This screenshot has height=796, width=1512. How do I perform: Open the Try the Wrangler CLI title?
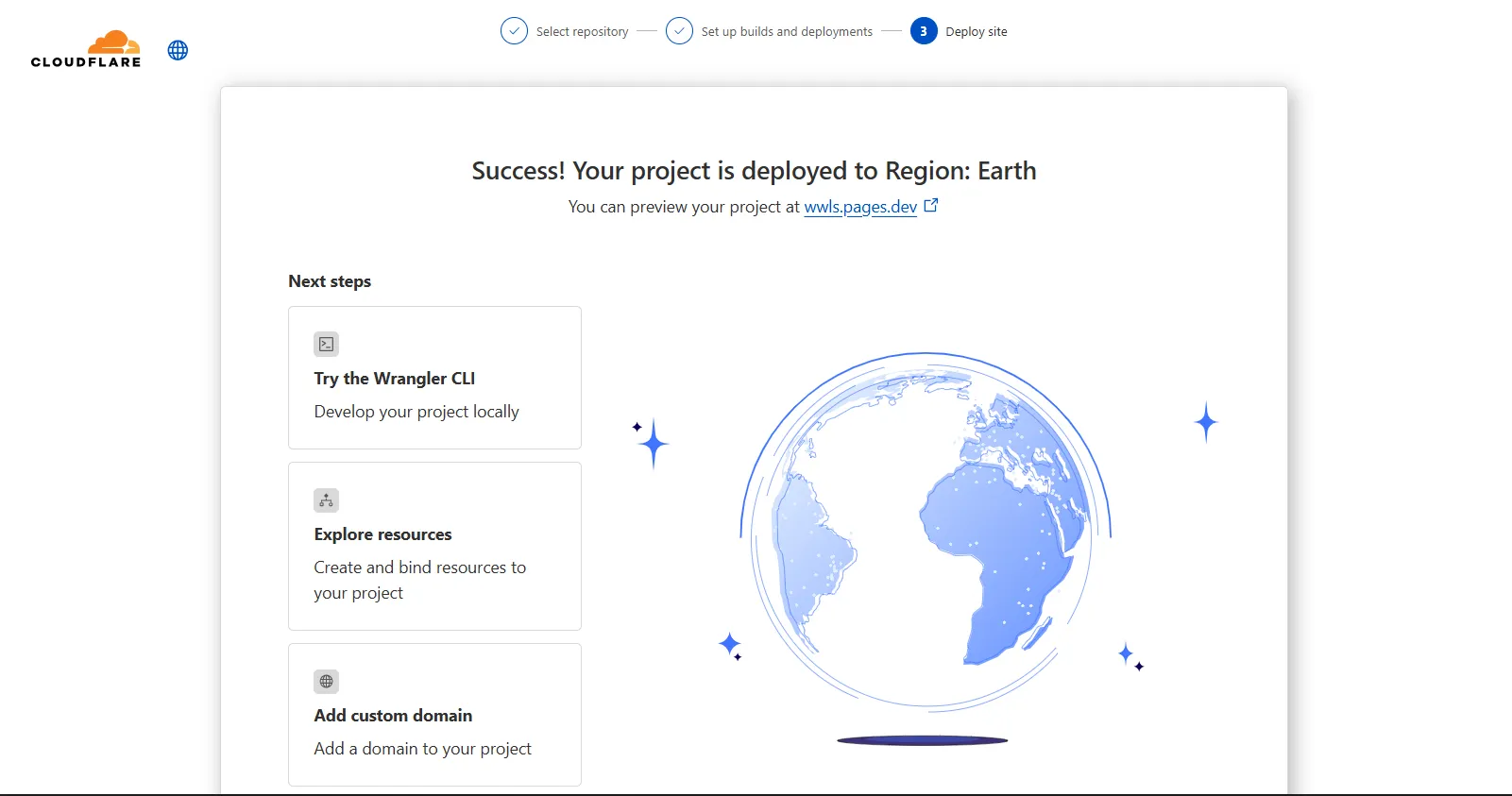pyautogui.click(x=395, y=379)
